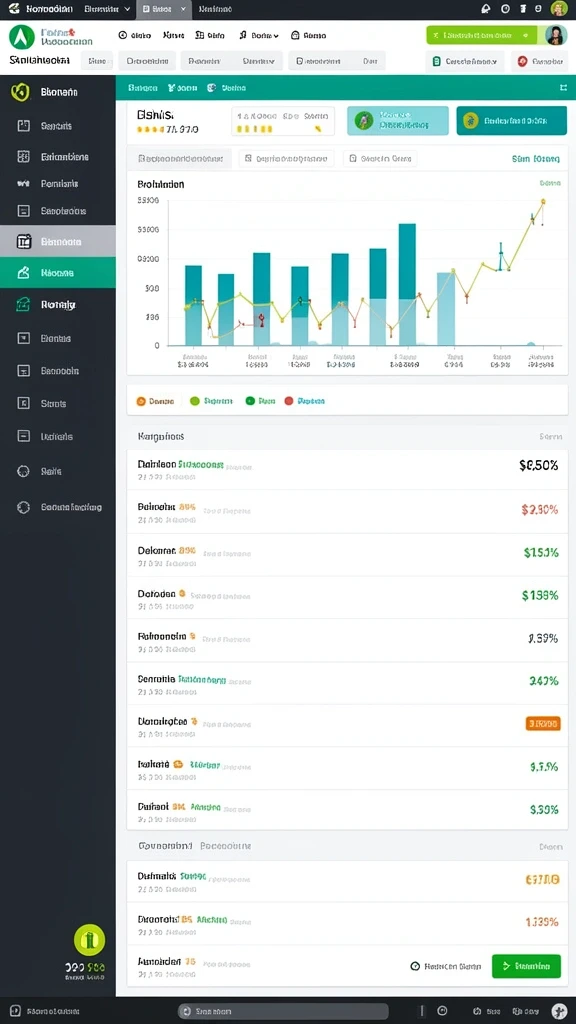Click the light green legend dot below the chart

click(x=194, y=401)
